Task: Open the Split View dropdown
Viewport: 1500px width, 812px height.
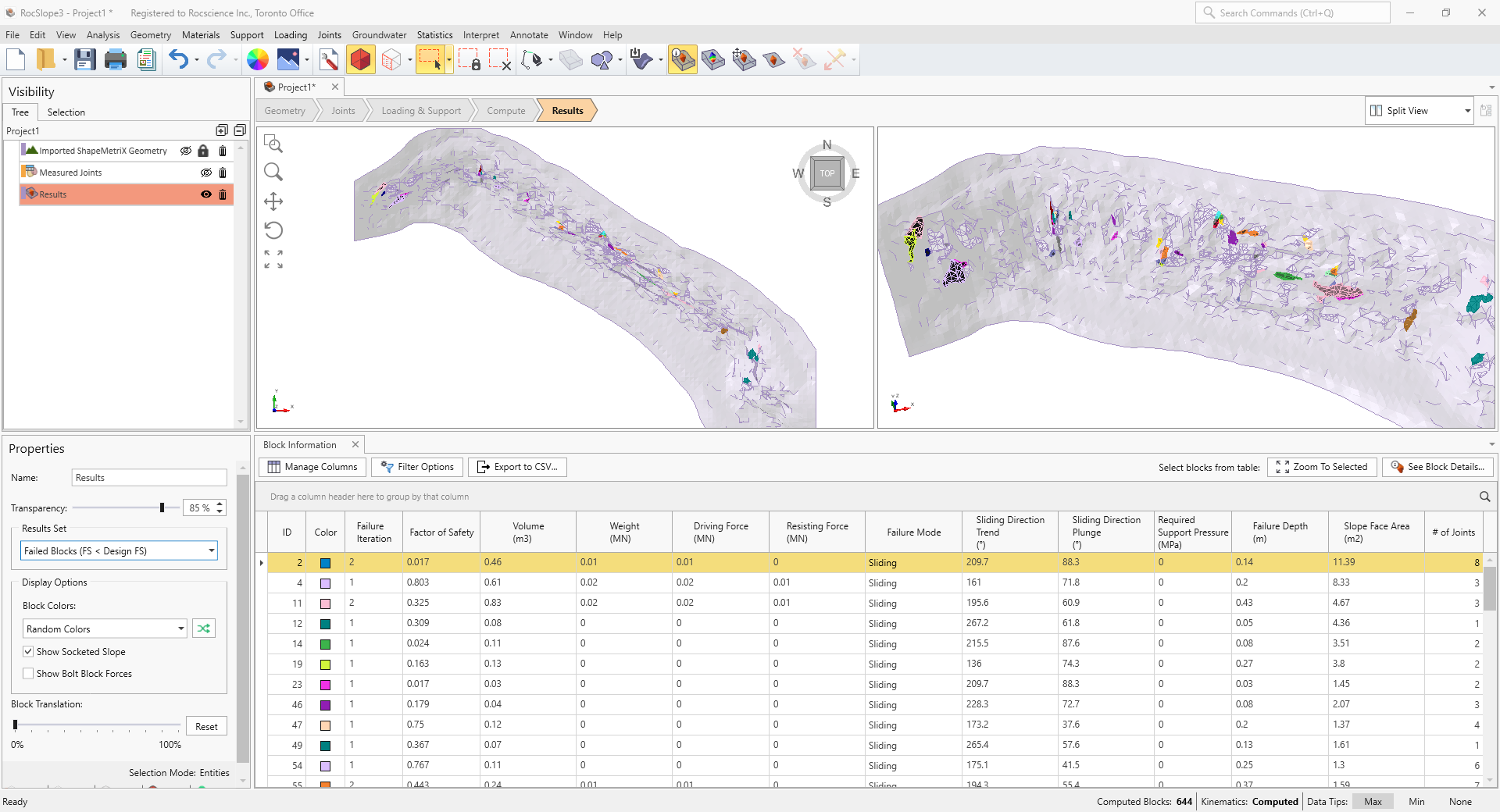Action: point(1420,111)
